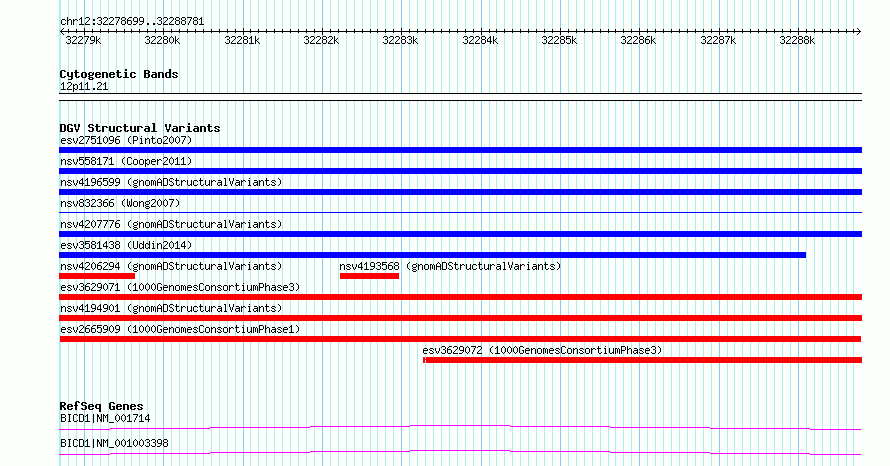Image resolution: width=890 pixels, height=466 pixels.
Task: Click the blue bar of esv2751096
Action: [460, 150]
